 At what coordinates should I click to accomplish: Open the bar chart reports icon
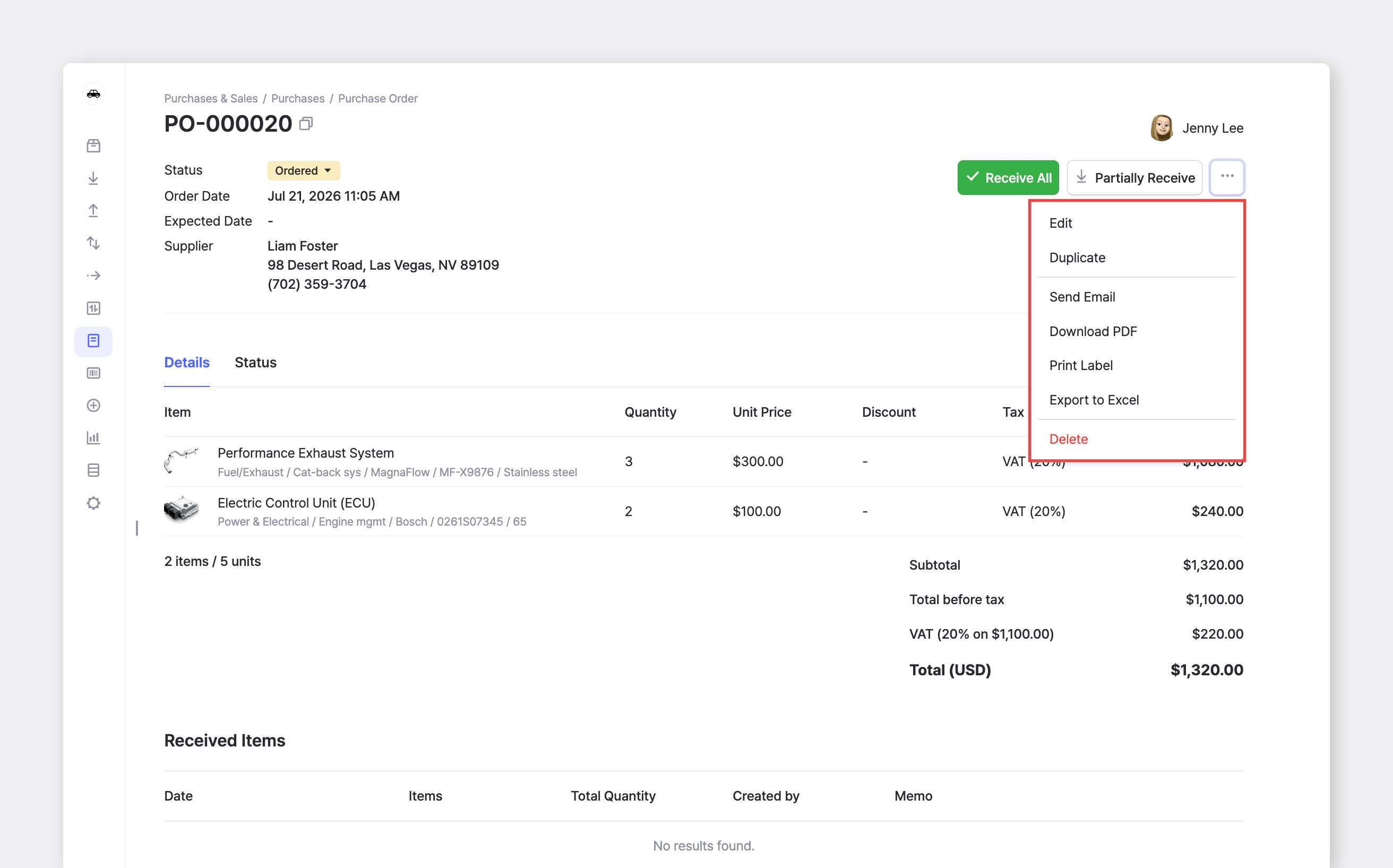(x=93, y=438)
